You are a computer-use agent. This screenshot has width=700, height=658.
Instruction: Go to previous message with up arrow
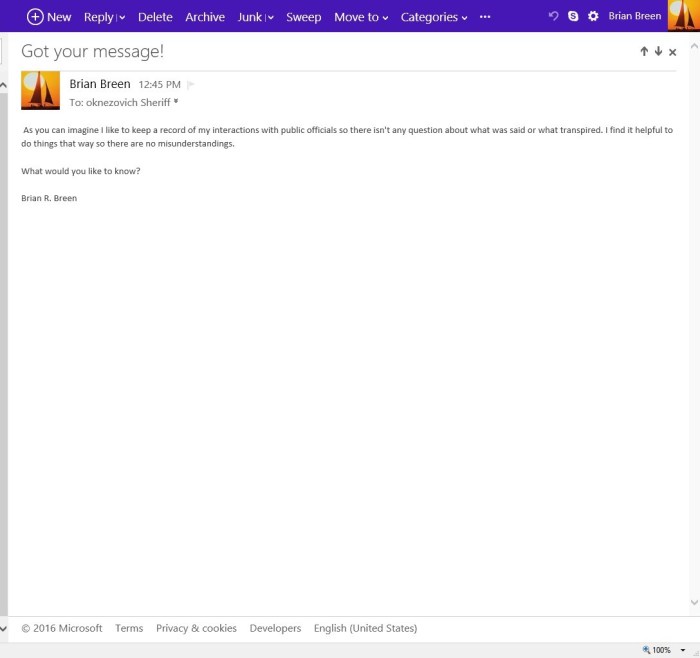pos(645,51)
